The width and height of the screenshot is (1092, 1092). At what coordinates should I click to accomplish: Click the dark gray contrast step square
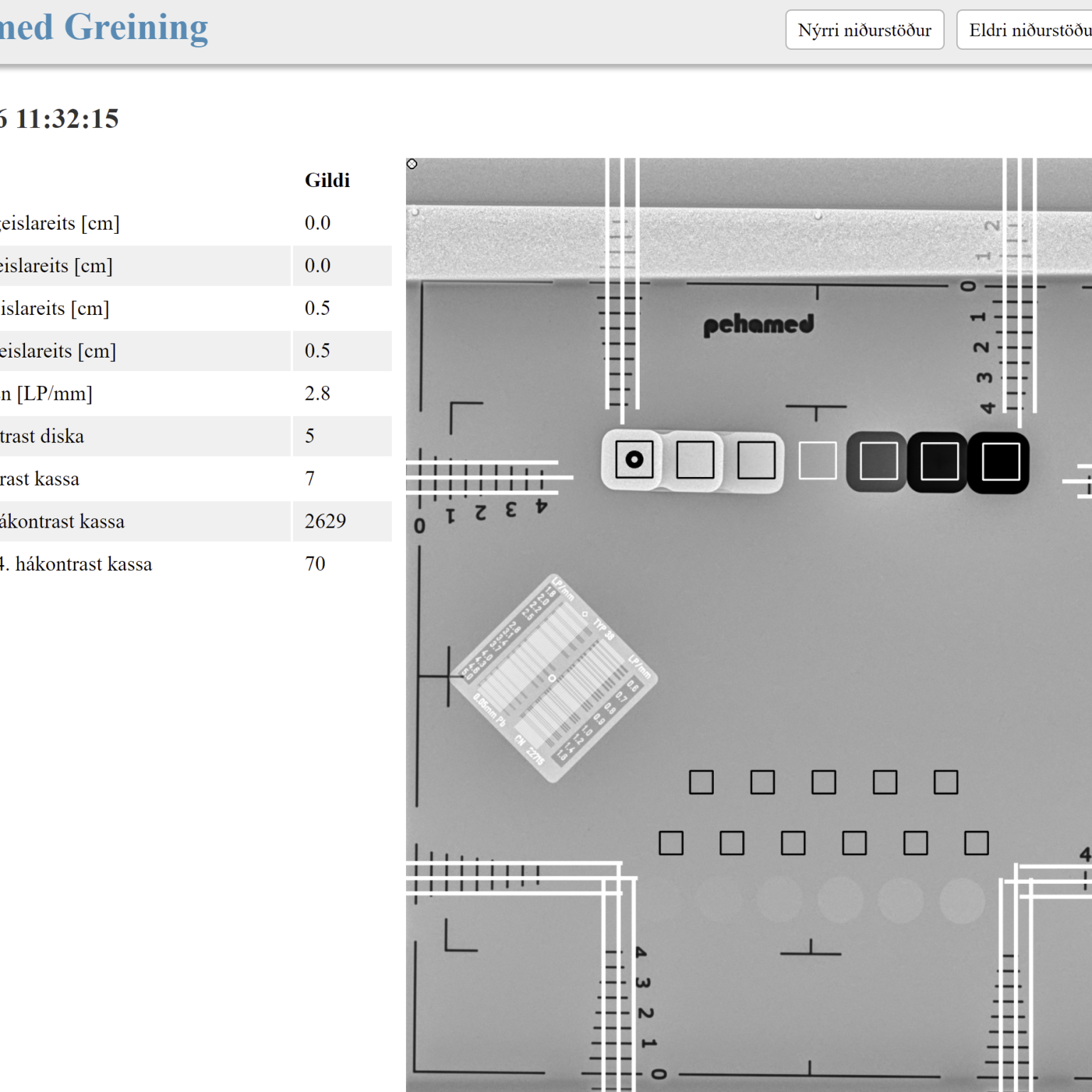878,461
